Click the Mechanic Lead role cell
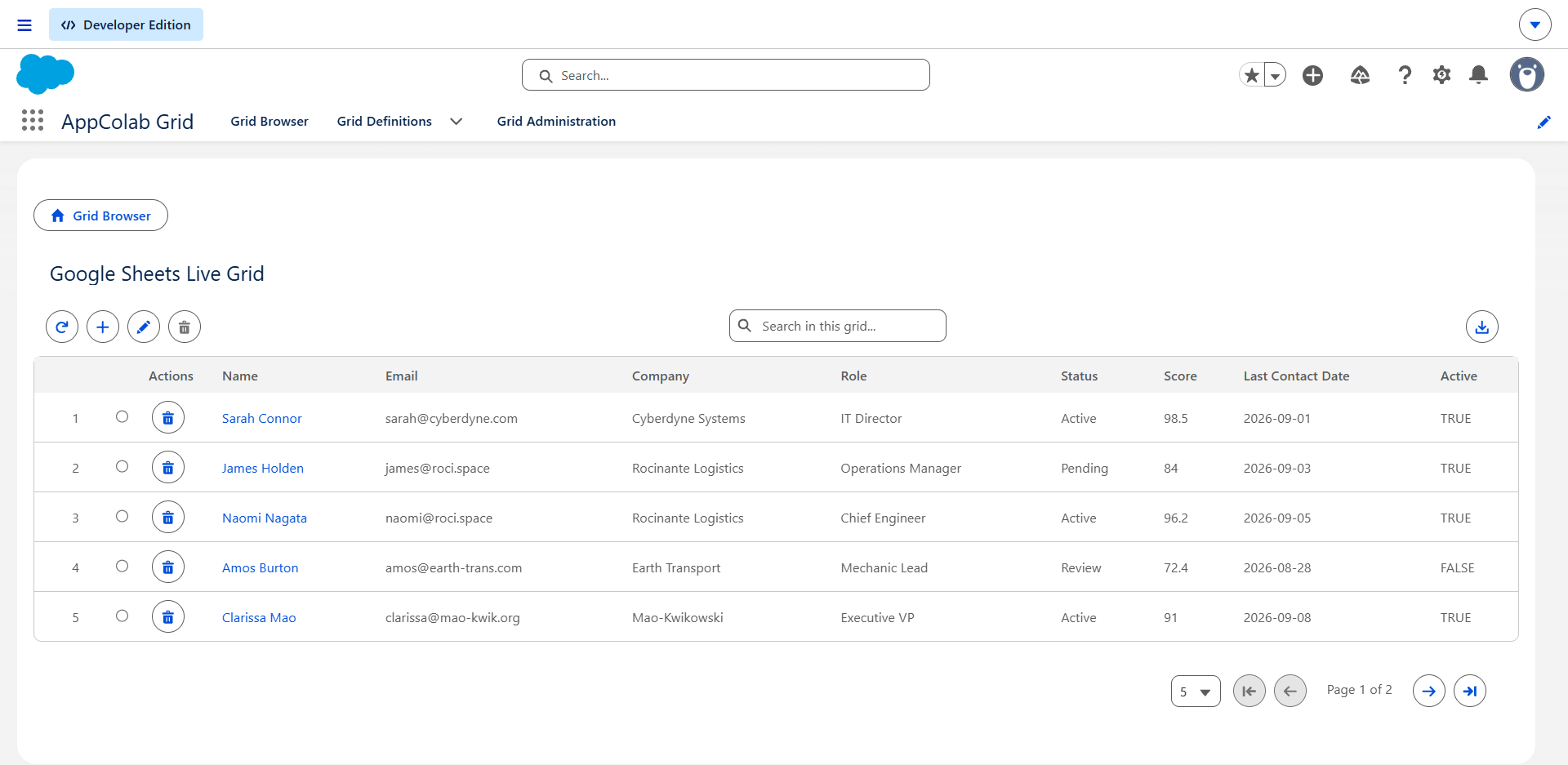Screen dimensions: 1568x765 (x=884, y=567)
